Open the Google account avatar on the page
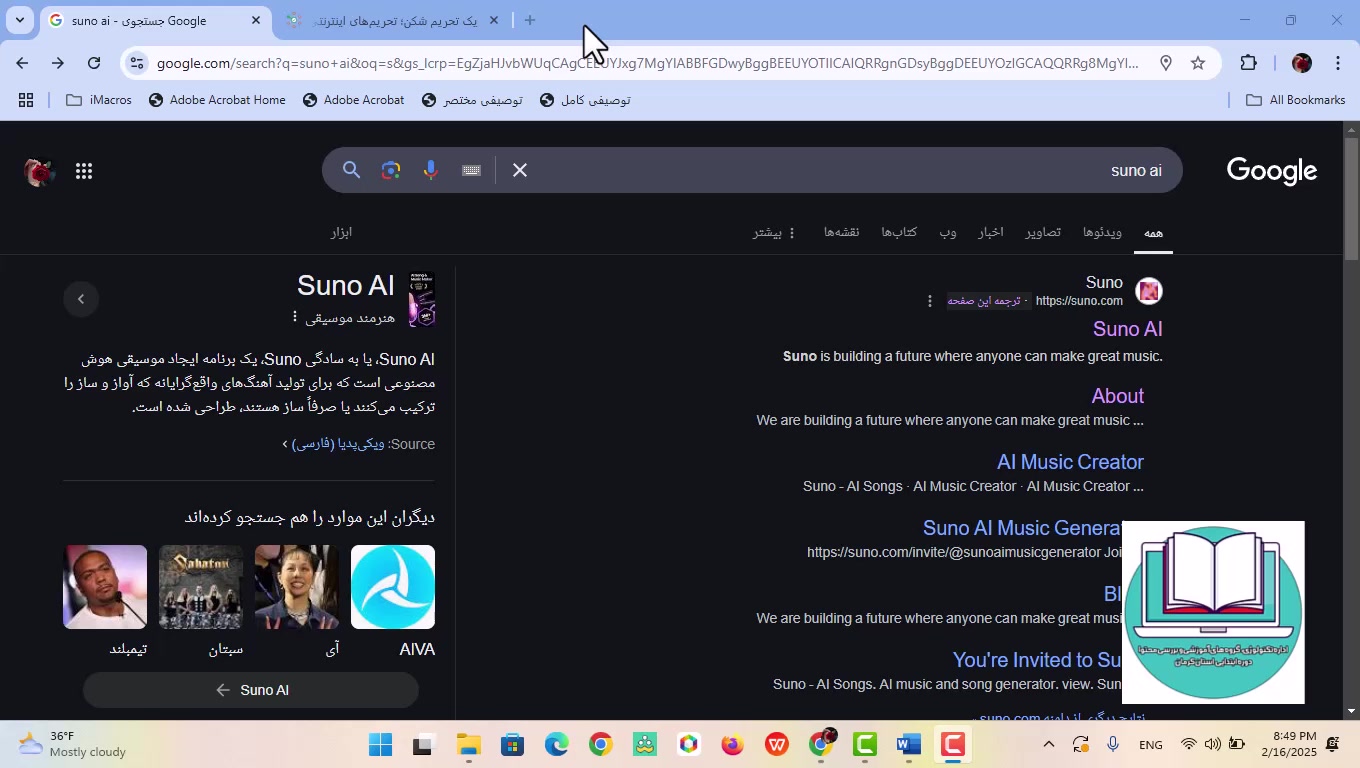Image resolution: width=1360 pixels, height=768 pixels. coord(39,172)
